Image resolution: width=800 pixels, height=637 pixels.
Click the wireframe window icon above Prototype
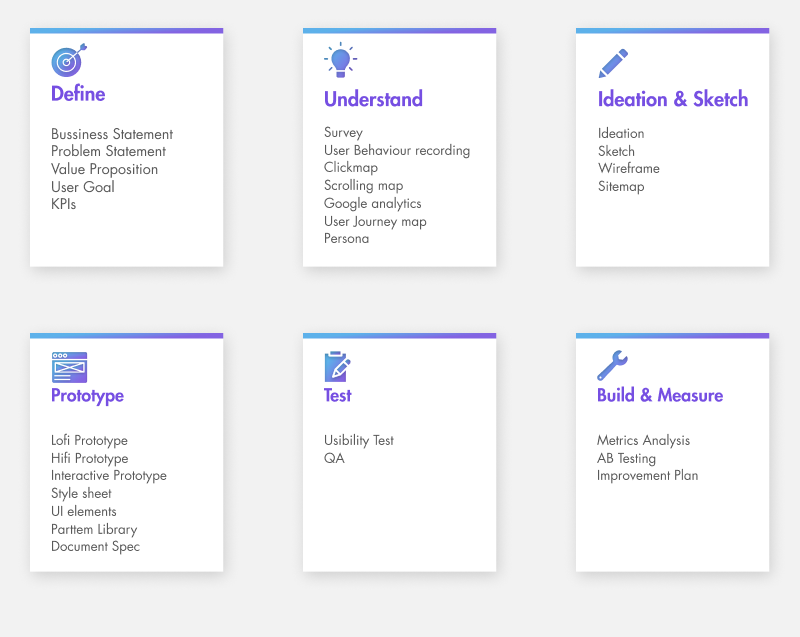tap(69, 367)
